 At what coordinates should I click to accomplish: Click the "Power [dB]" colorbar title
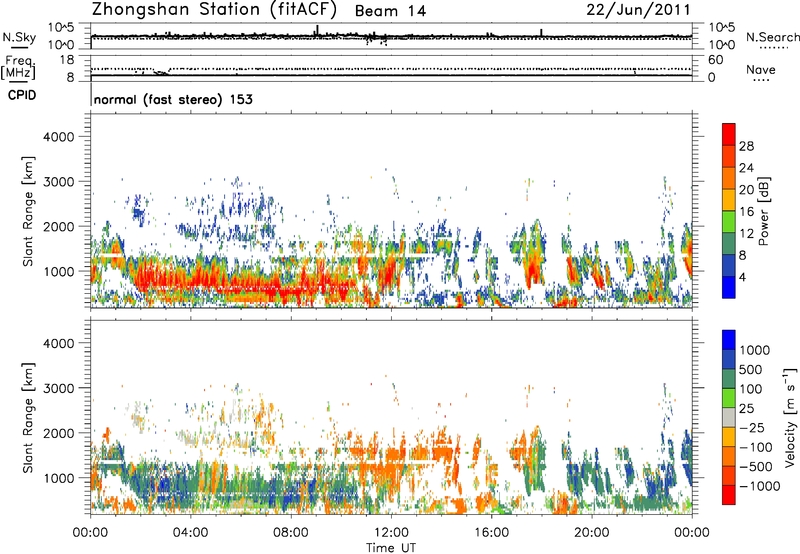click(763, 212)
